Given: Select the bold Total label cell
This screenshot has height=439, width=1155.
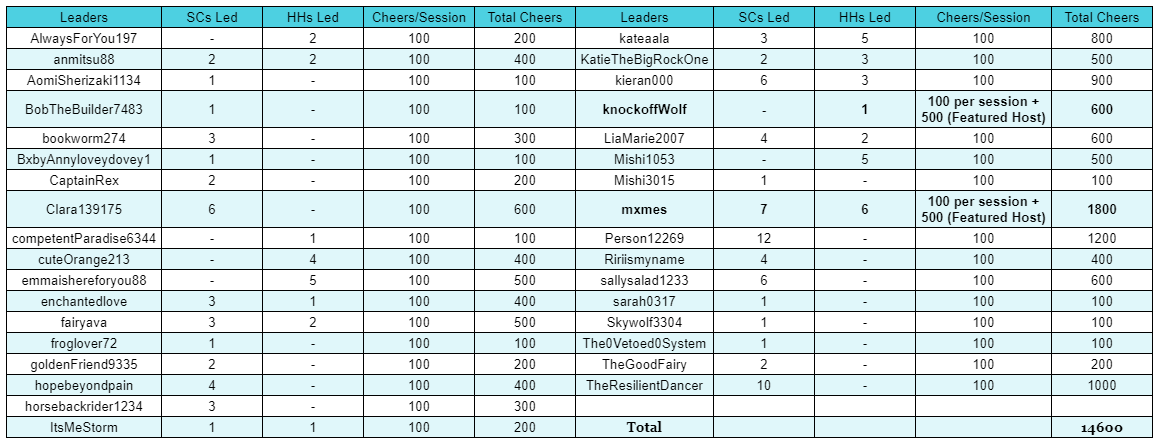Looking at the screenshot, I should 645,427.
